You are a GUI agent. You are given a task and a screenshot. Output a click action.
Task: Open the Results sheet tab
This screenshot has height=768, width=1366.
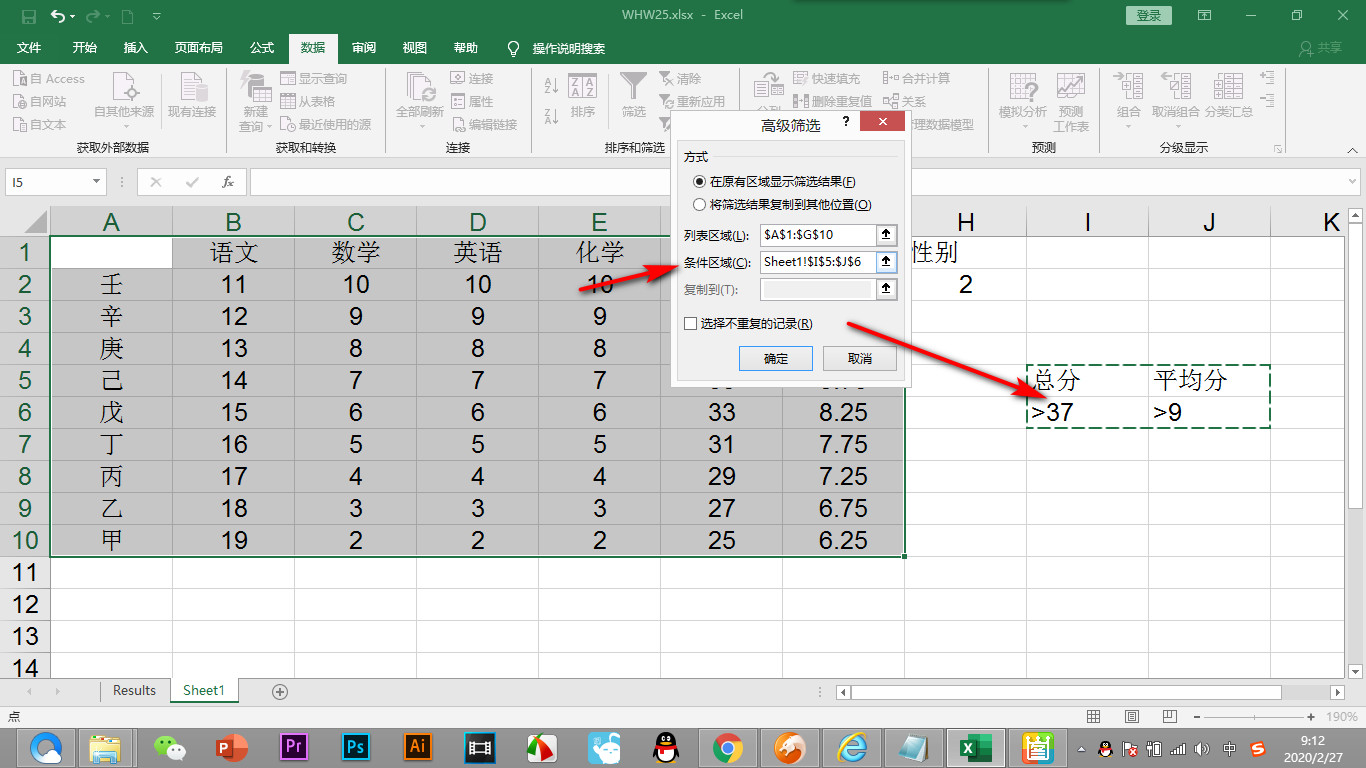coord(134,690)
